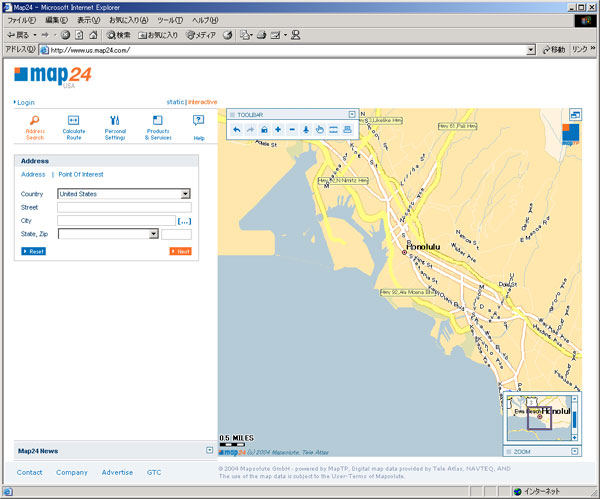The height and width of the screenshot is (499, 600).
Task: Click the Zip code input field
Action: click(x=176, y=234)
